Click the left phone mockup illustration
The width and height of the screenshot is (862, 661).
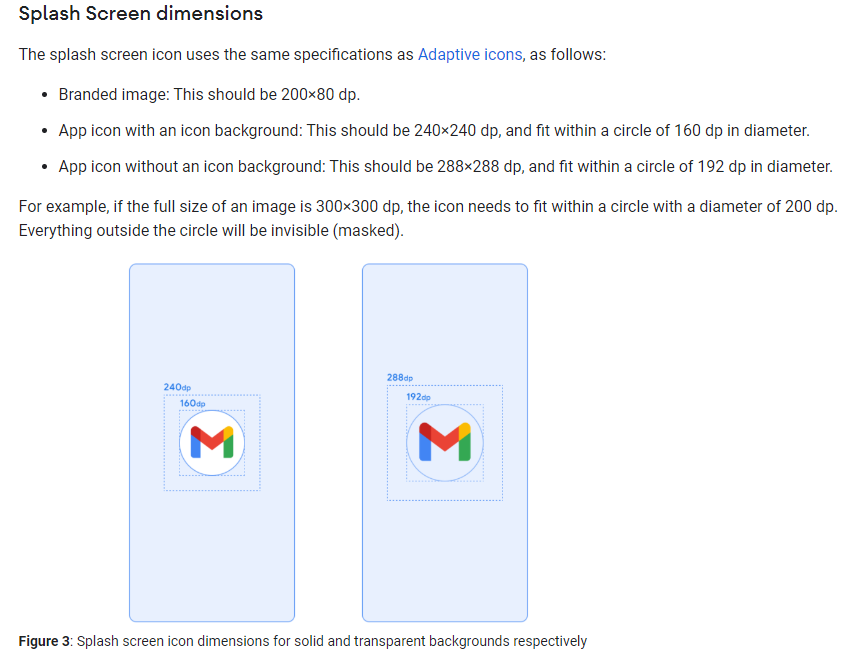212,443
